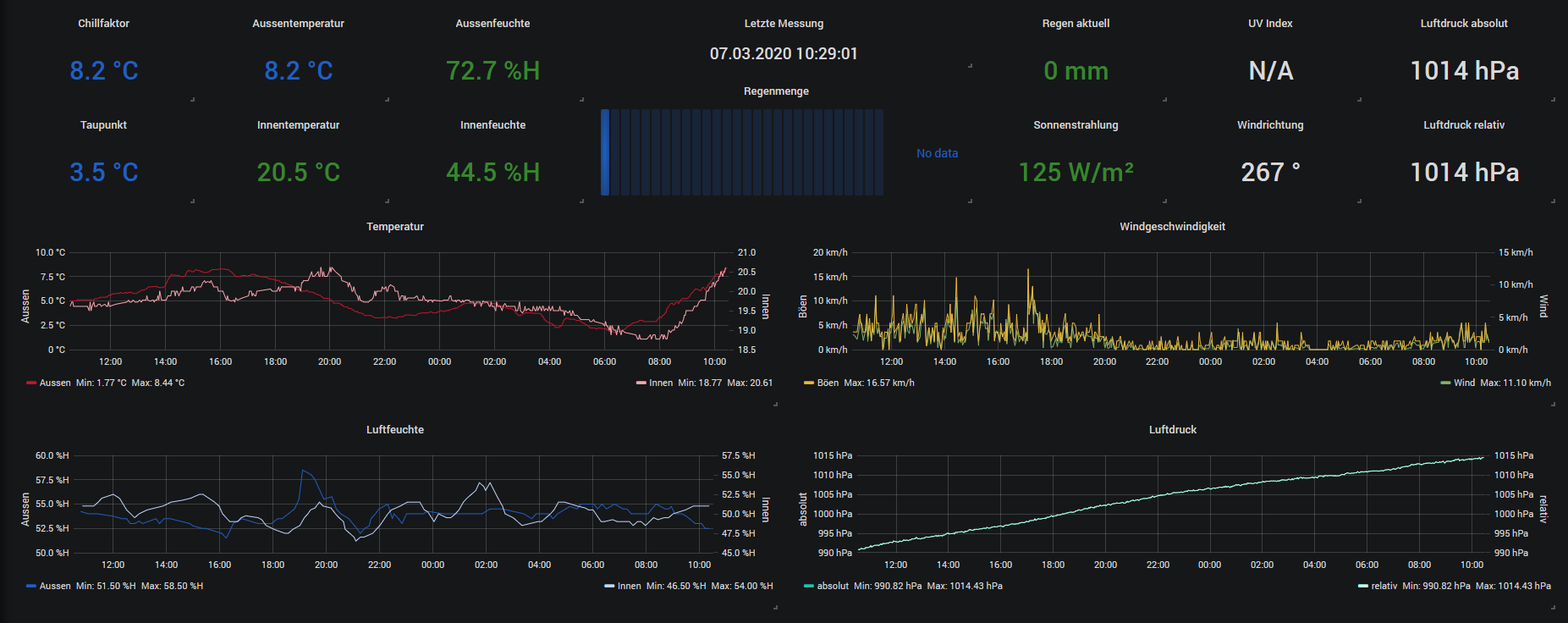Click 'Max: 58.50 %H' in Luftfeuchte legend
Viewport: 1568px width, 623px height.
click(172, 586)
